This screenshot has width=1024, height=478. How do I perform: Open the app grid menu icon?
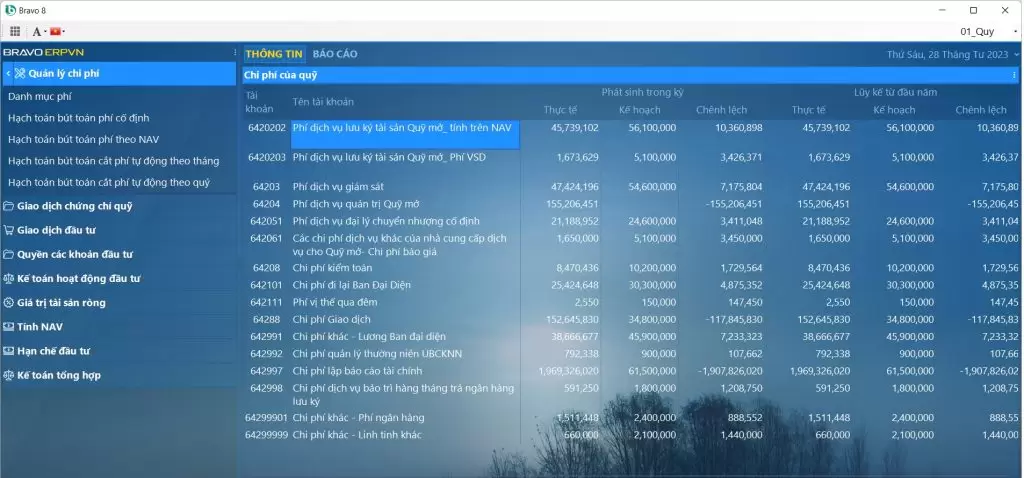[x=15, y=32]
